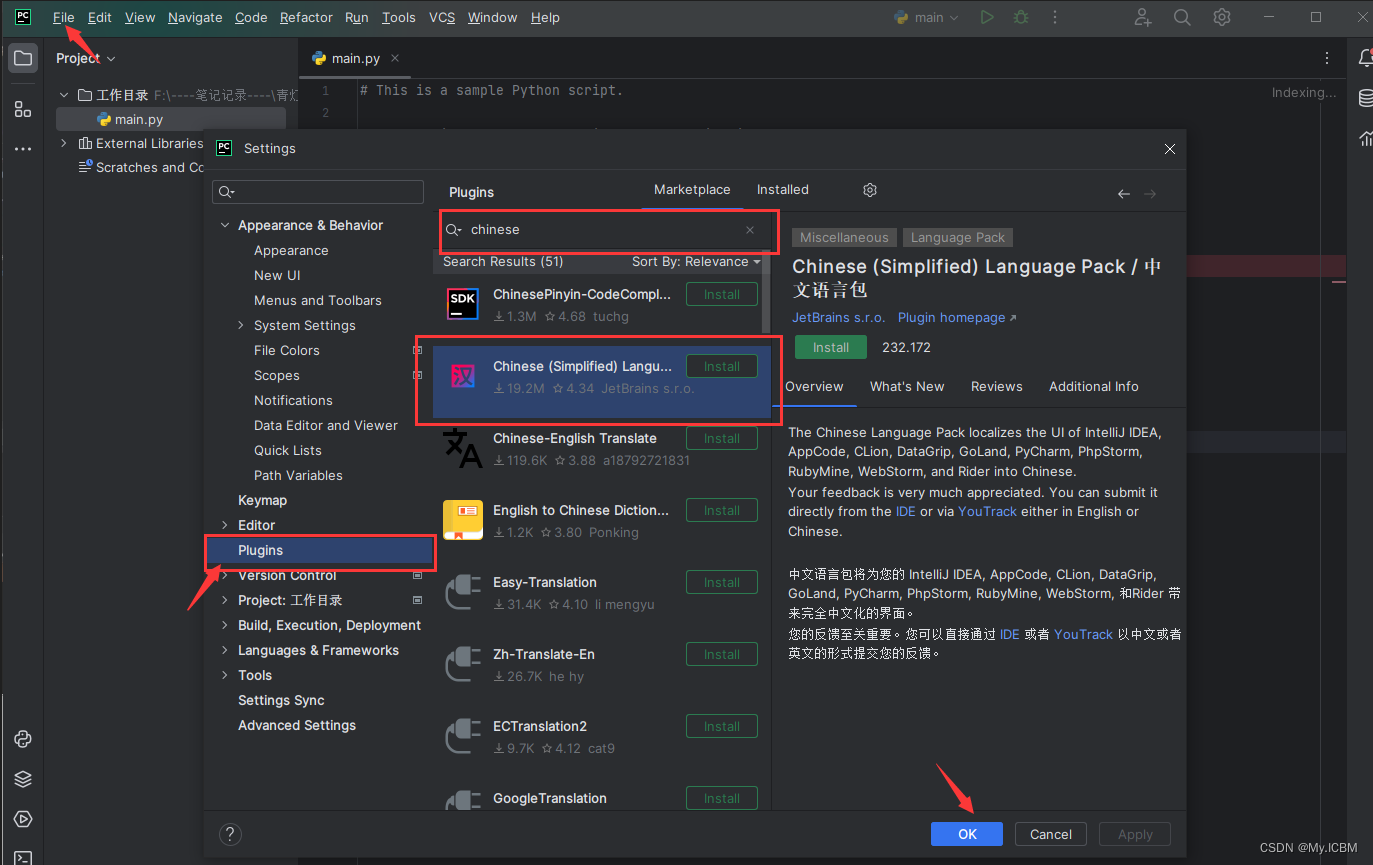1373x865 pixels.
Task: Open the Project view dropdown
Action: pos(86,58)
